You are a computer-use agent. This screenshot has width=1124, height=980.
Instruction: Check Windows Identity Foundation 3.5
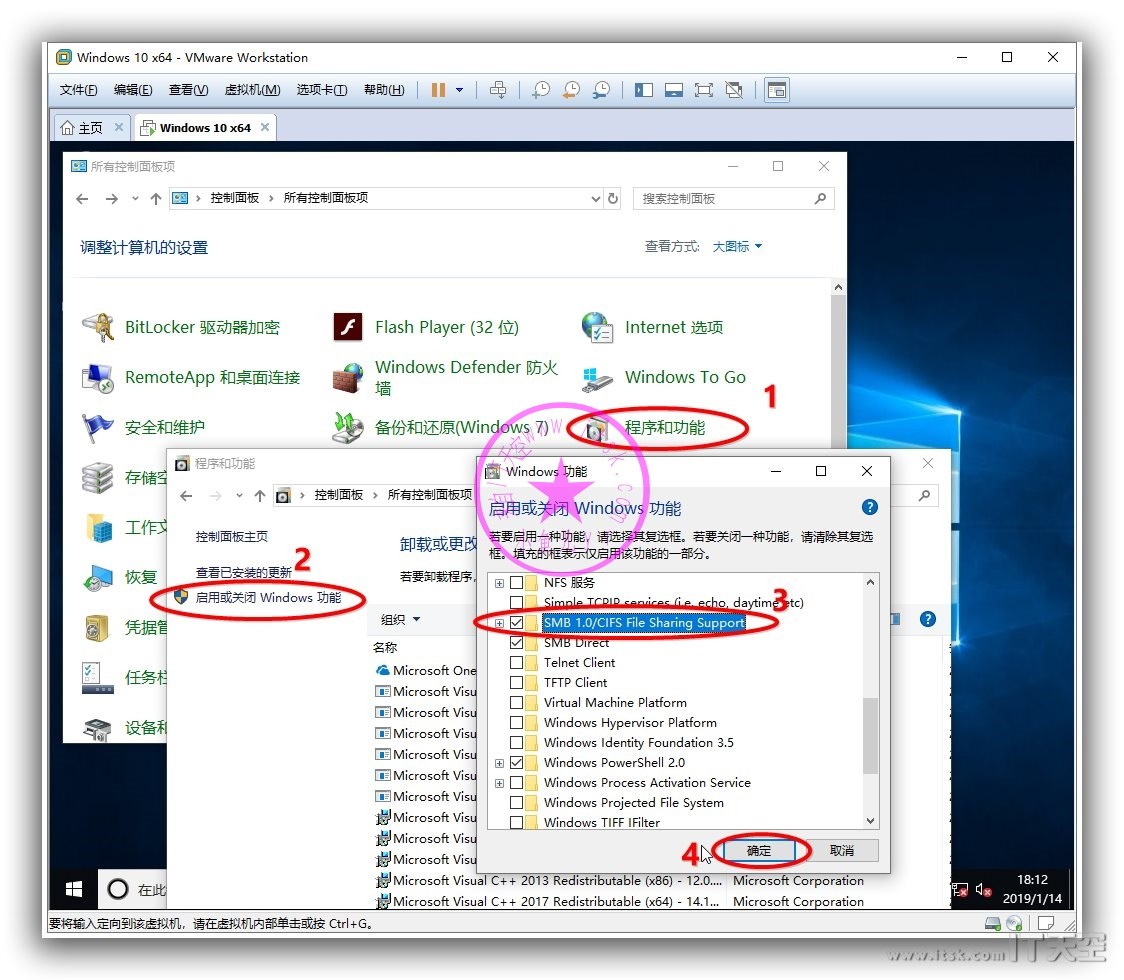click(x=516, y=743)
